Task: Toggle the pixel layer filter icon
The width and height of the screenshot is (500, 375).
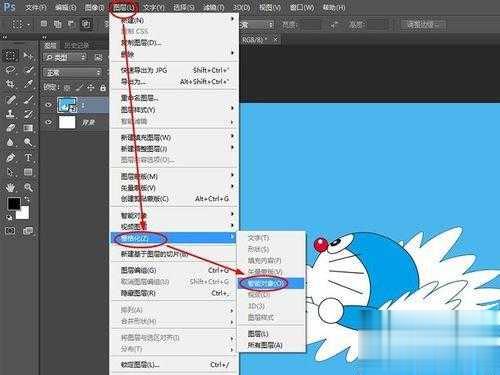Action: [99, 58]
